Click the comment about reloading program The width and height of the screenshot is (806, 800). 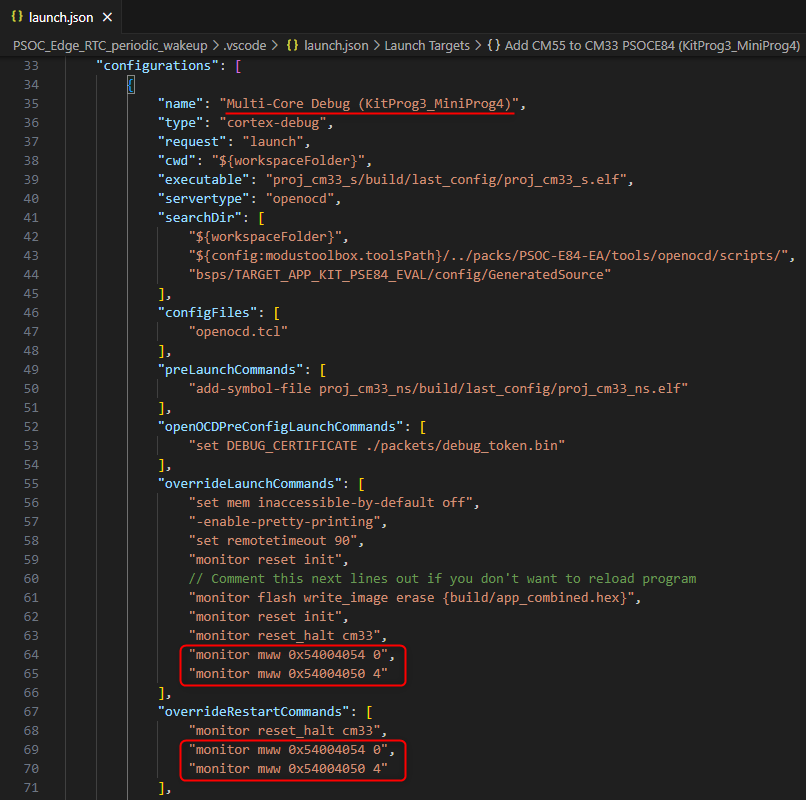(442, 579)
